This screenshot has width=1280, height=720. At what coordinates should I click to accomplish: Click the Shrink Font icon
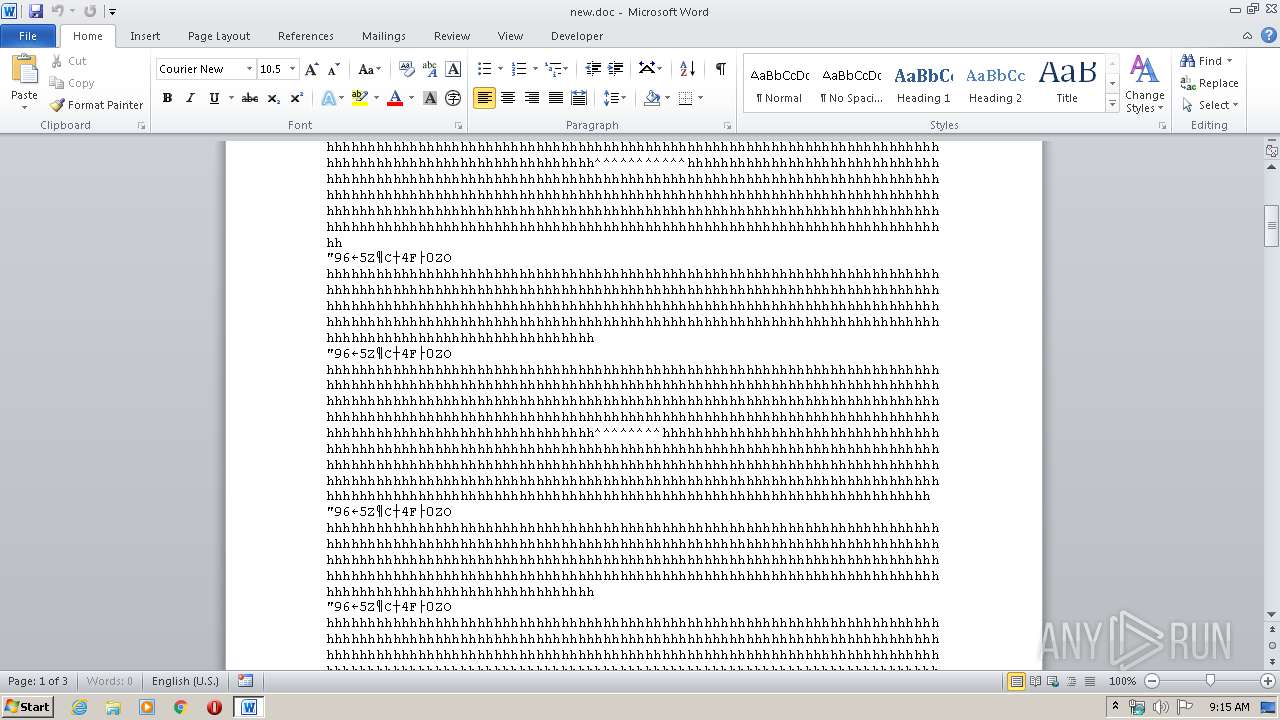(x=334, y=69)
